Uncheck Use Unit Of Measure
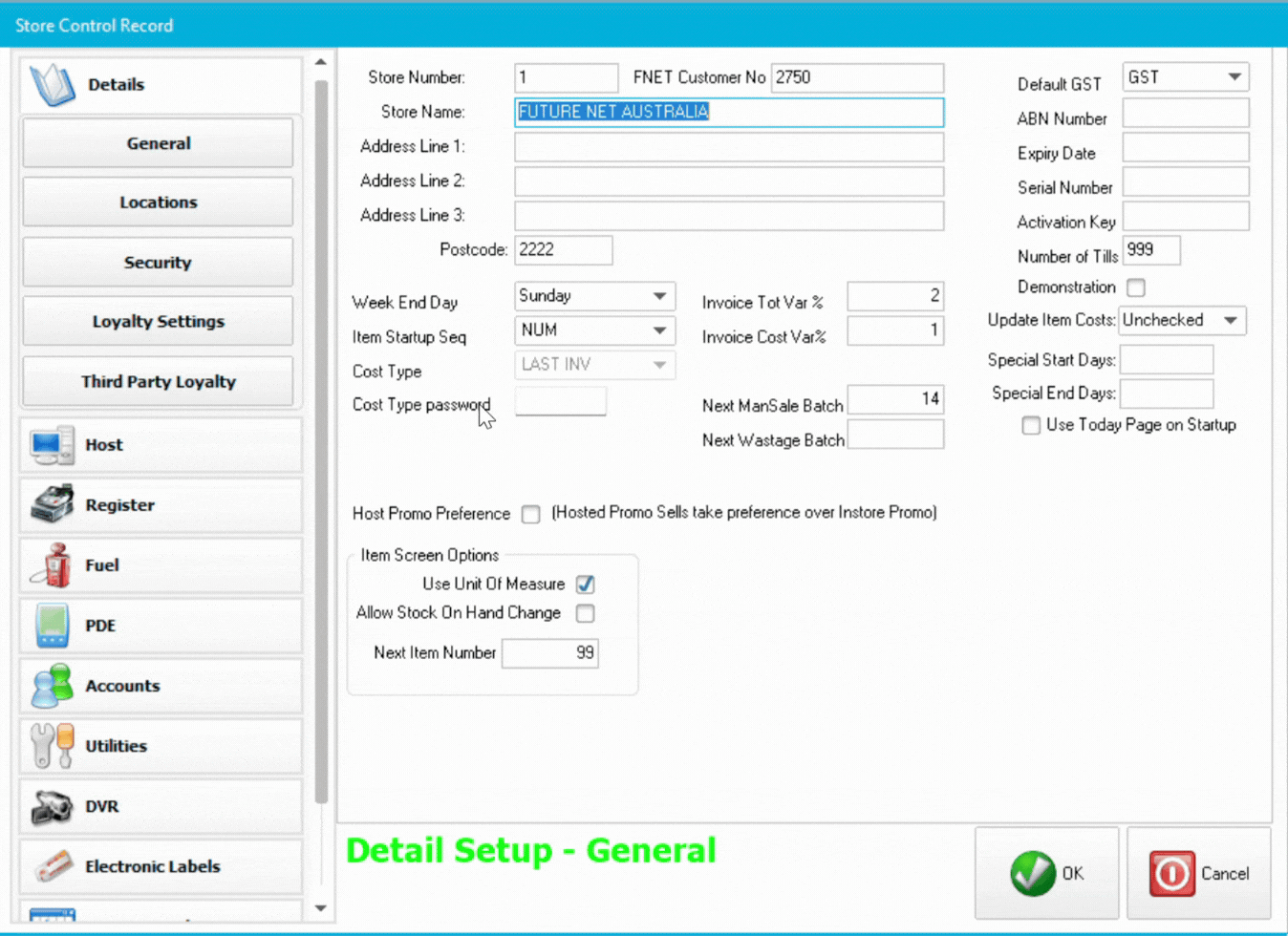 [x=585, y=585]
